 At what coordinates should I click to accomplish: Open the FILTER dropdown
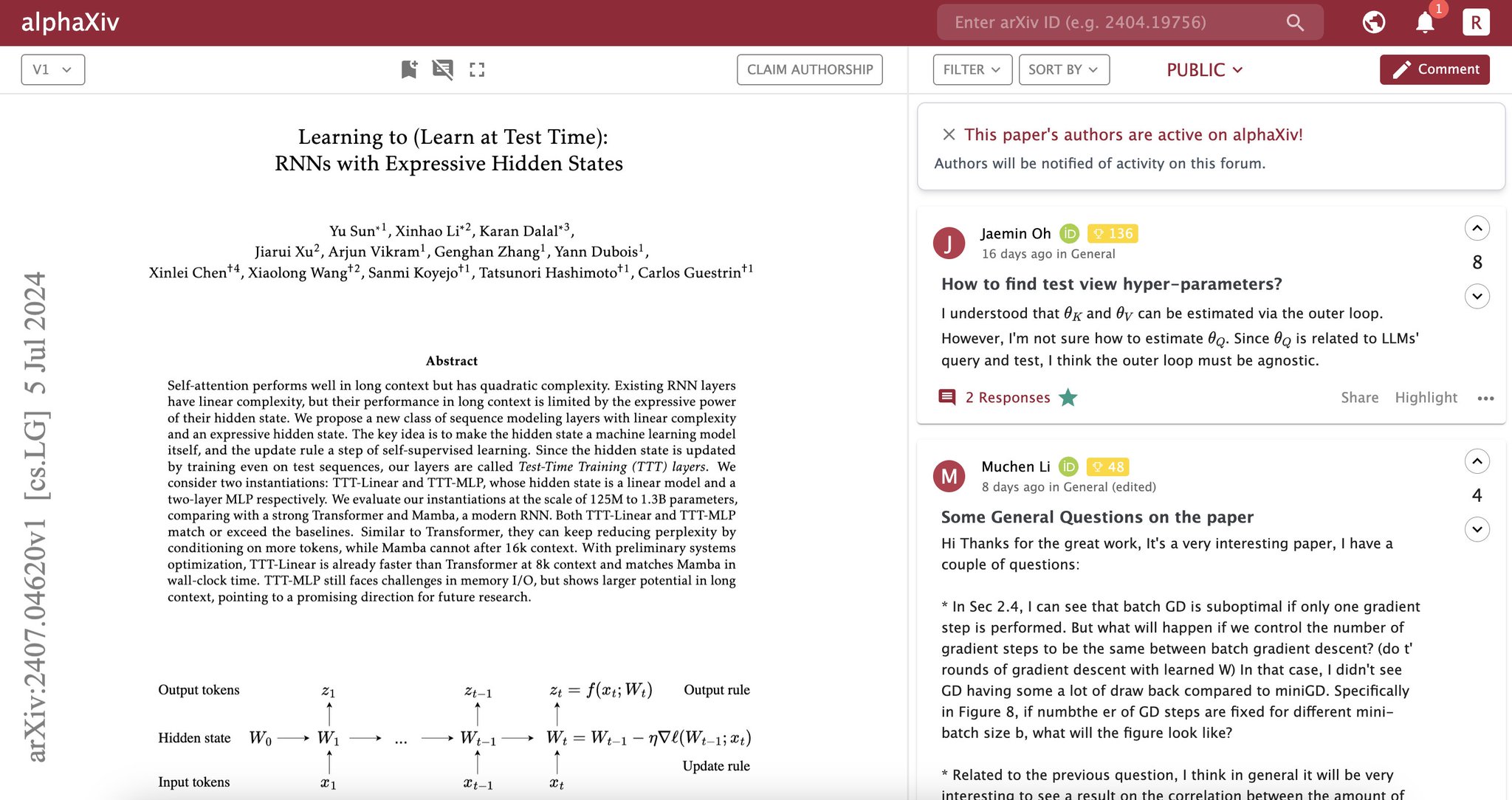click(972, 69)
